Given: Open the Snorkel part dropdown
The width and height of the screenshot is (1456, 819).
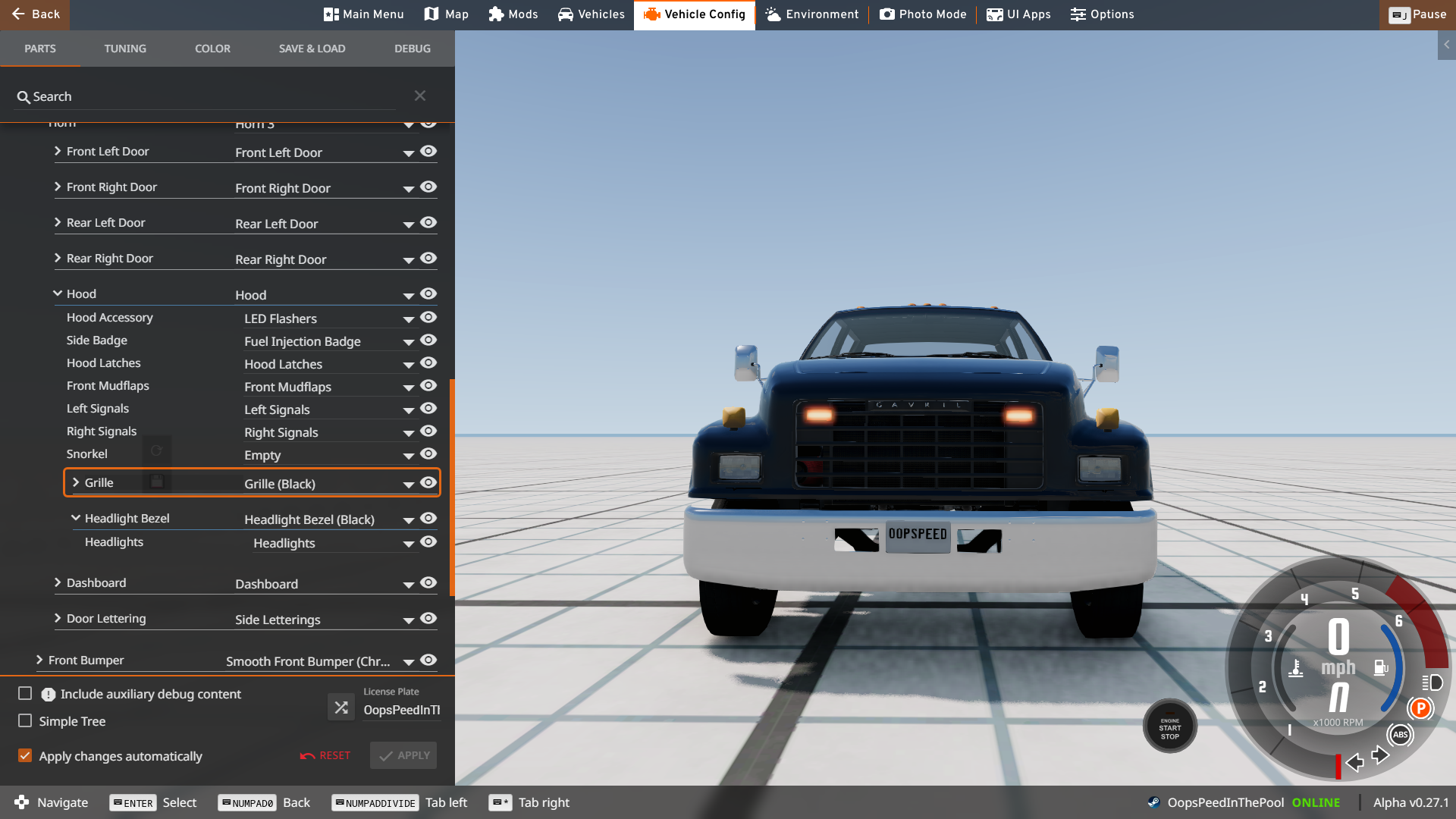Looking at the screenshot, I should (x=408, y=456).
